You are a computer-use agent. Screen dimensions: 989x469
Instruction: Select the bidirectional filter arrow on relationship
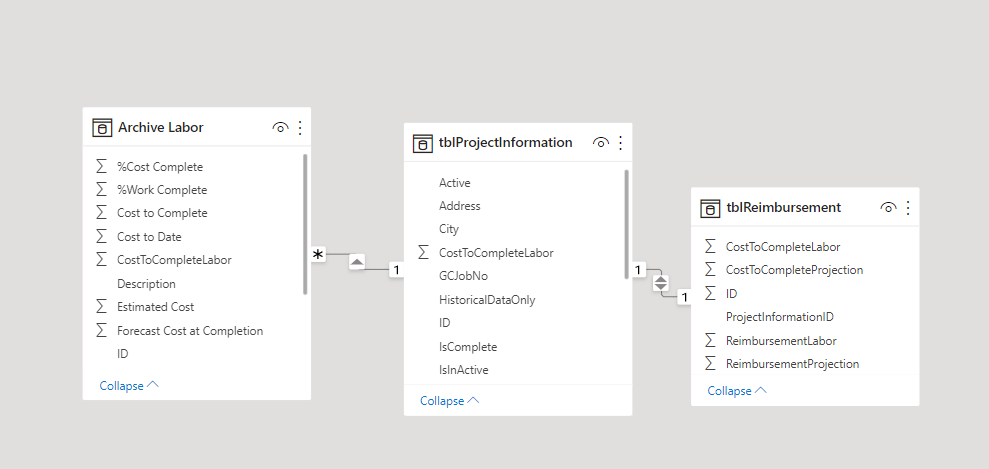pos(660,283)
